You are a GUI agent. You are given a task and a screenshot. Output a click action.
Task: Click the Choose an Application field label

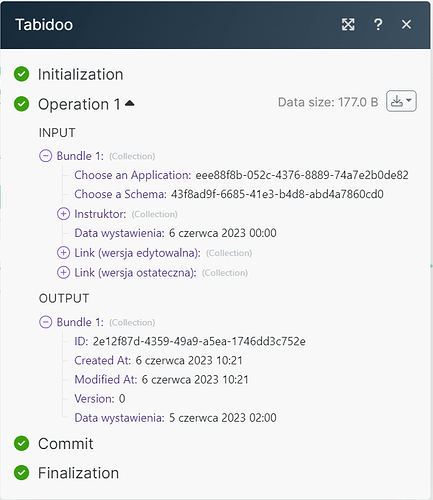tap(133, 175)
